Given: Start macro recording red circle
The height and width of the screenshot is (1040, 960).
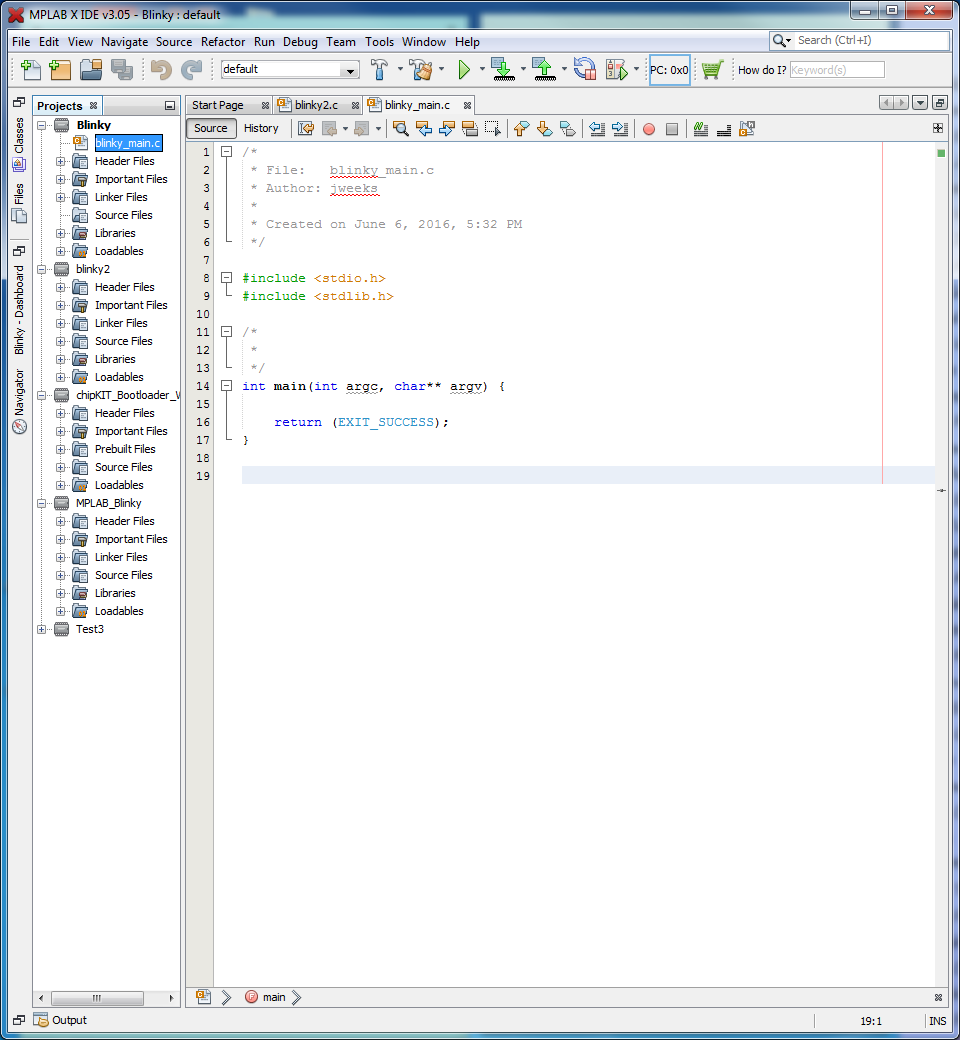Looking at the screenshot, I should (649, 129).
